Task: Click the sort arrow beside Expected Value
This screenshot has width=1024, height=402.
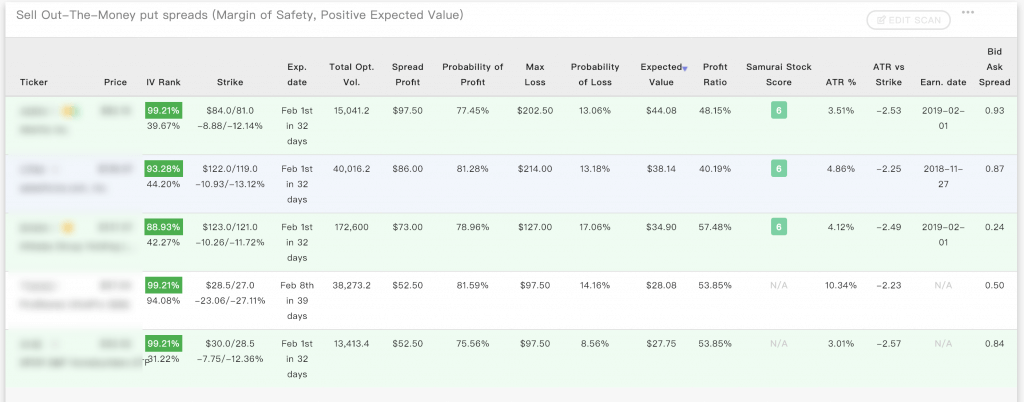Action: (x=684, y=68)
